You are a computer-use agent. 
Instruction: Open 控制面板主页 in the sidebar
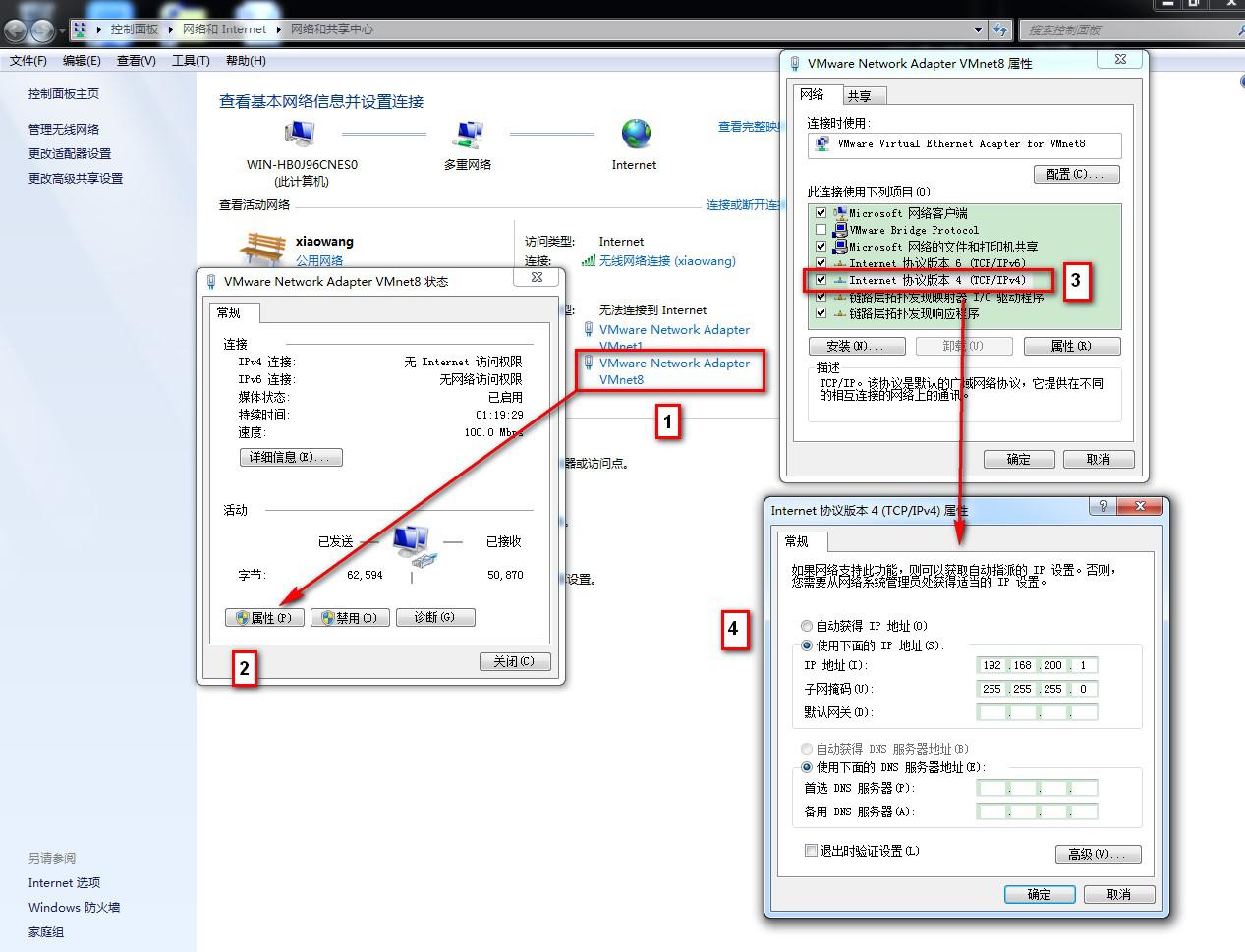tap(64, 94)
